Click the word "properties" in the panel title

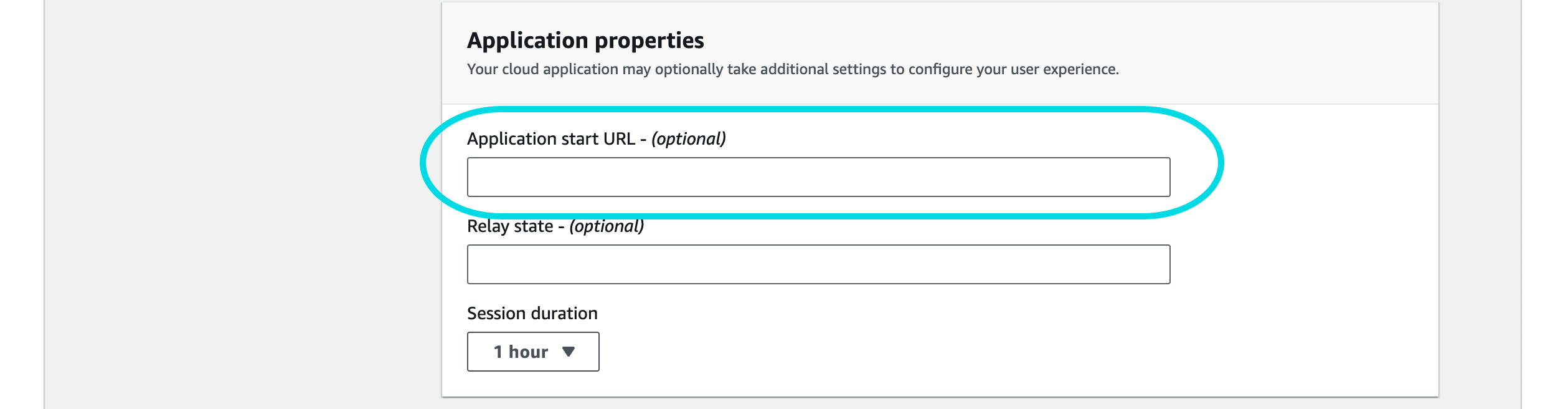click(x=649, y=41)
